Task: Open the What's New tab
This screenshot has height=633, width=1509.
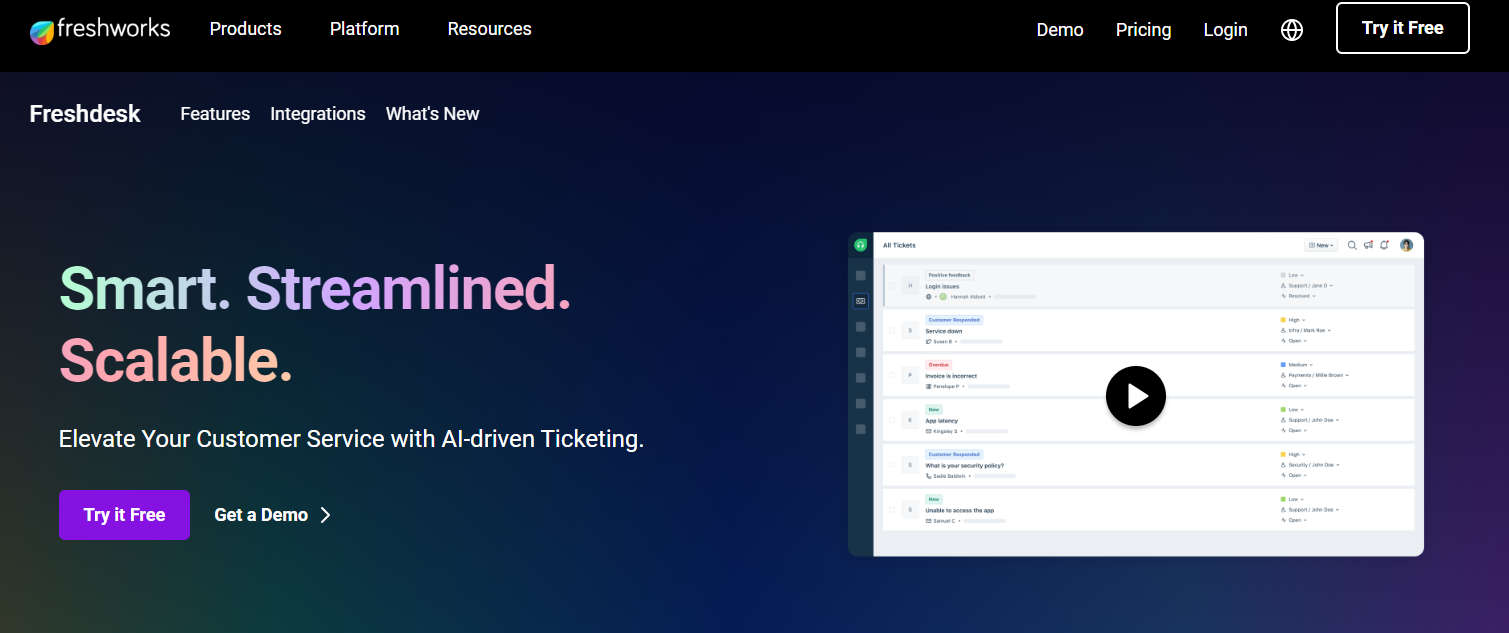Action: (433, 114)
